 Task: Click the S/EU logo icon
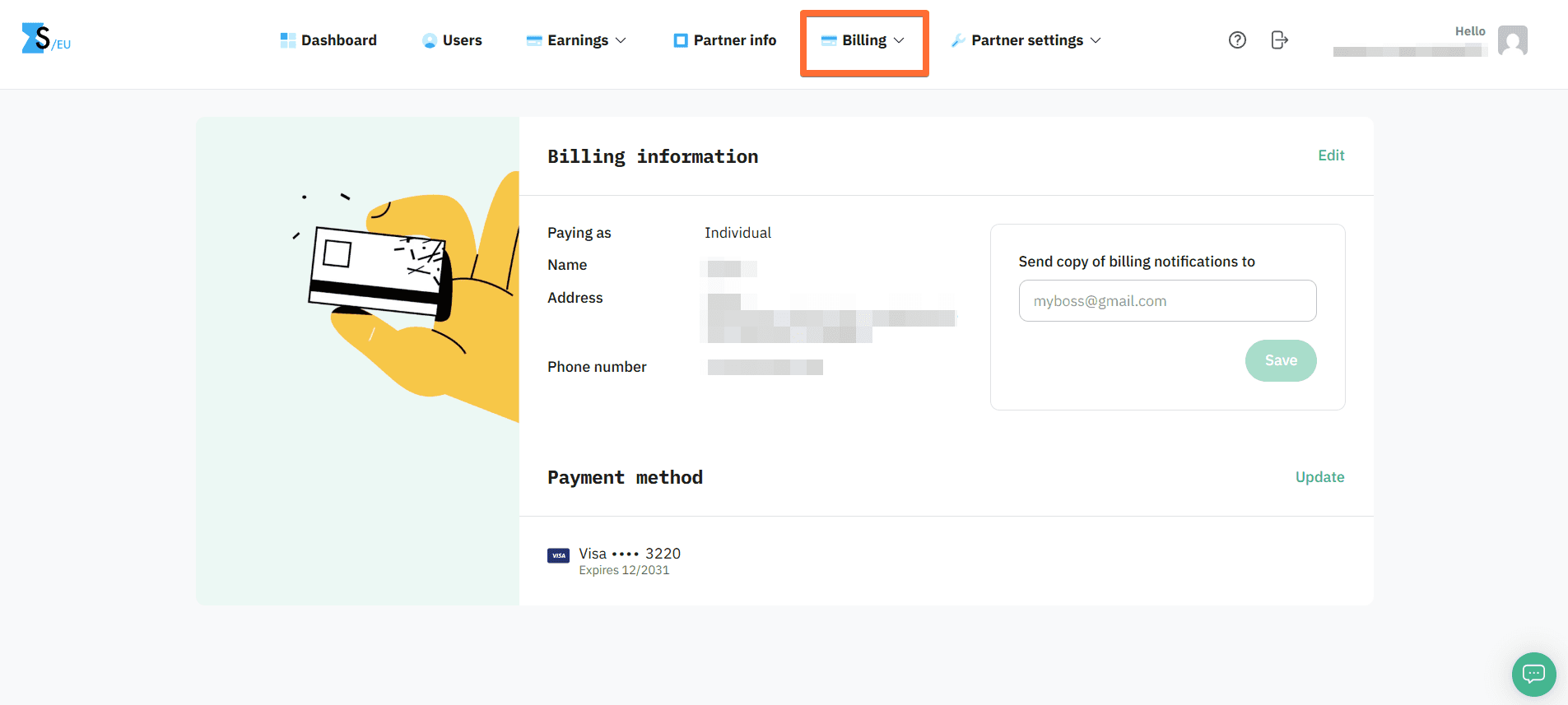point(46,39)
